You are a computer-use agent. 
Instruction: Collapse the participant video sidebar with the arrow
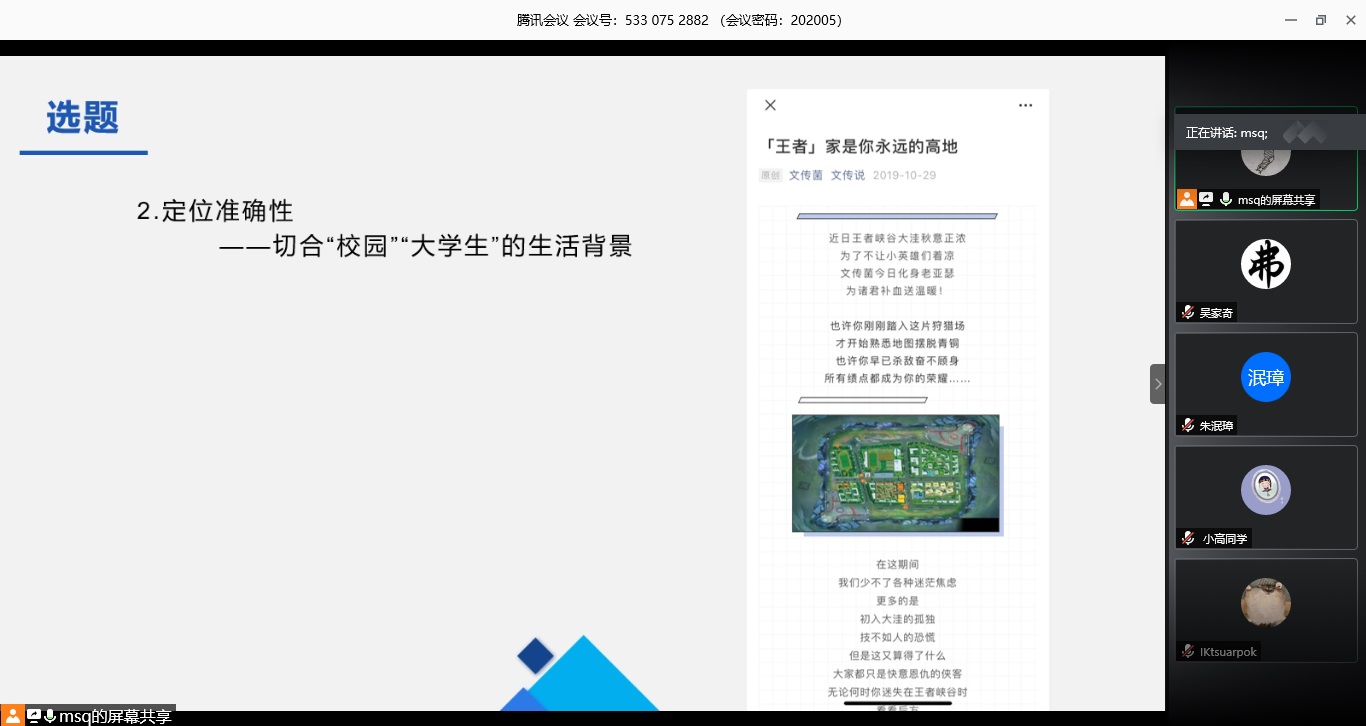tap(1158, 384)
